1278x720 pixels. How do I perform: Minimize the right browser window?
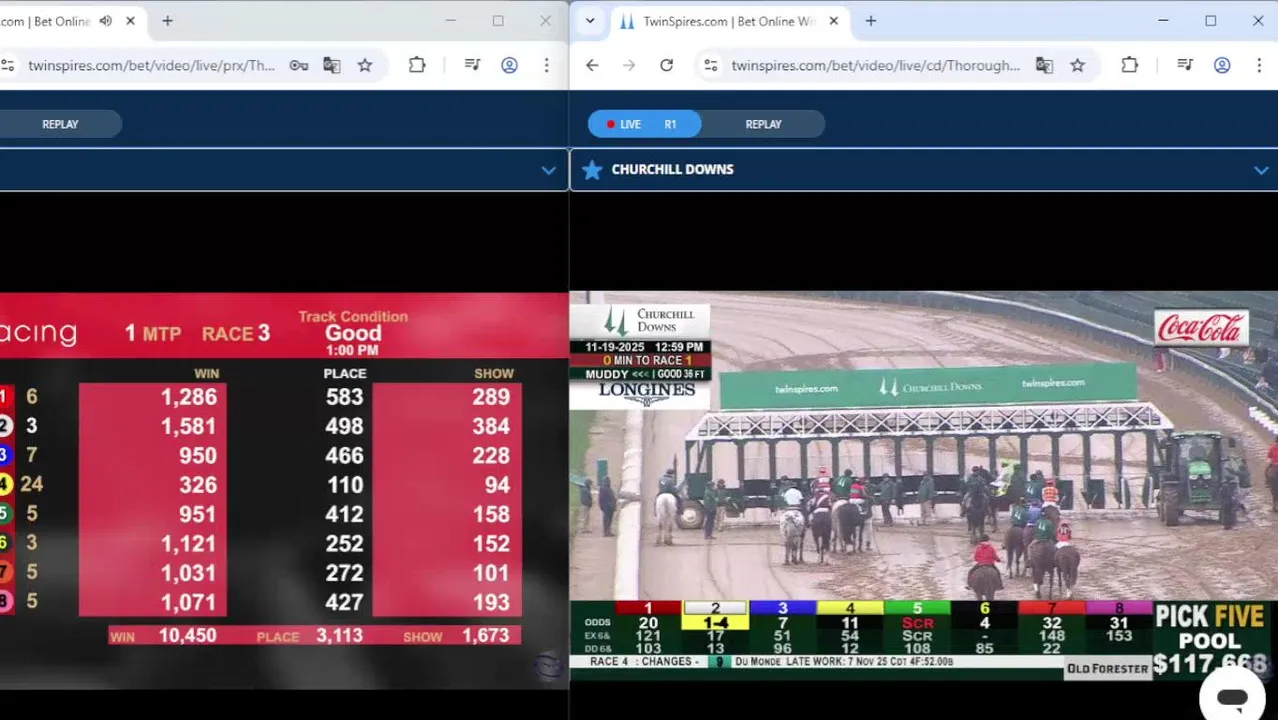1163,21
